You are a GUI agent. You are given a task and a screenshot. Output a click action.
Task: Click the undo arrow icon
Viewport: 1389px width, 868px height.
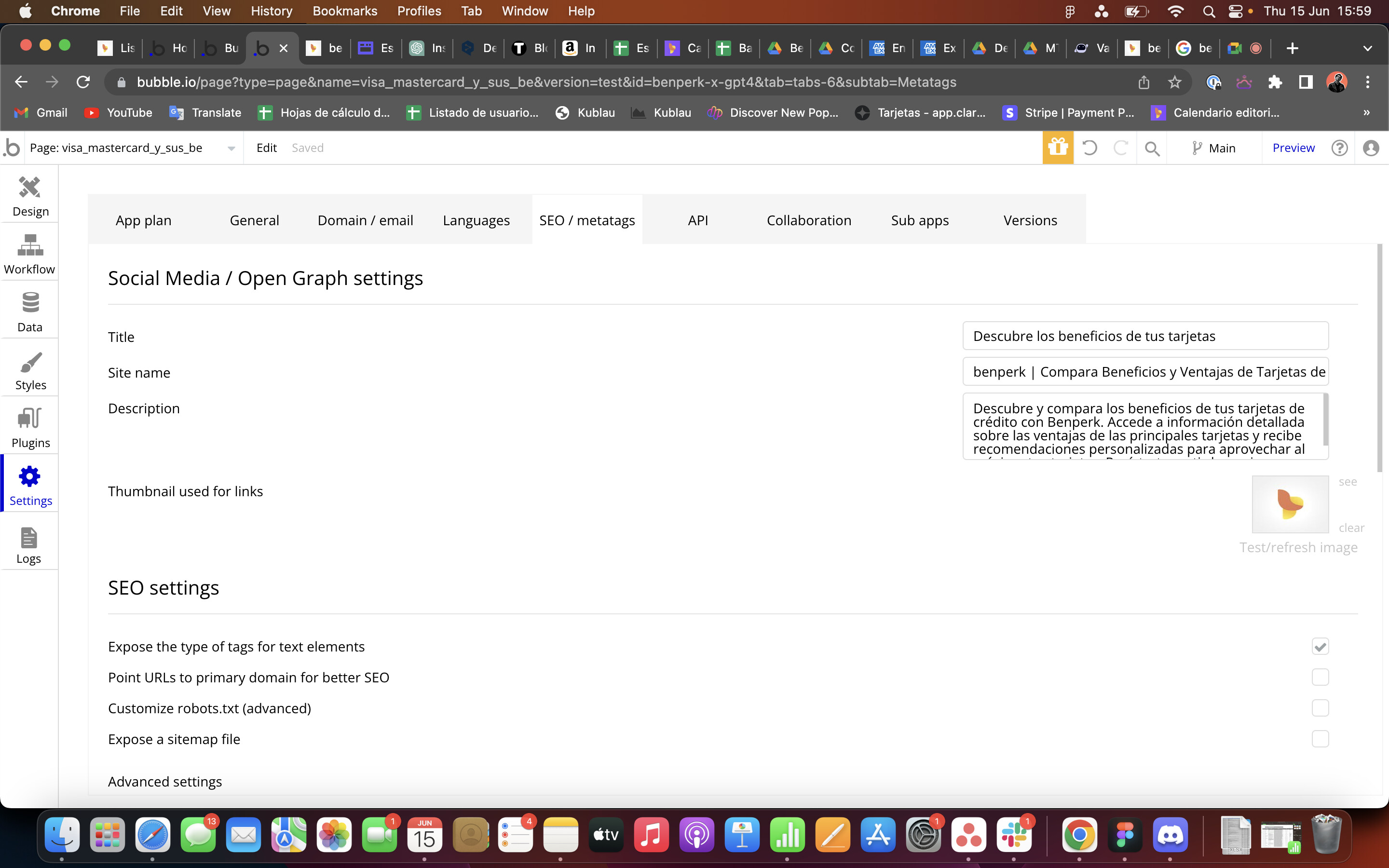click(1089, 148)
